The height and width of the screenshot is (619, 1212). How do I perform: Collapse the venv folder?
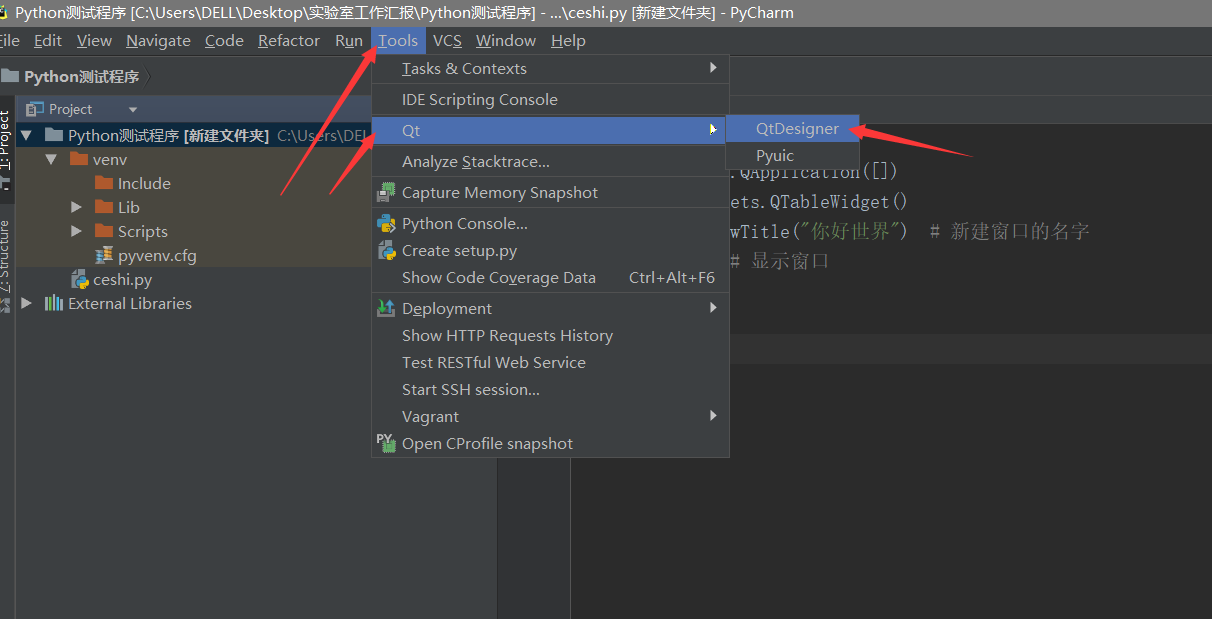(x=50, y=159)
